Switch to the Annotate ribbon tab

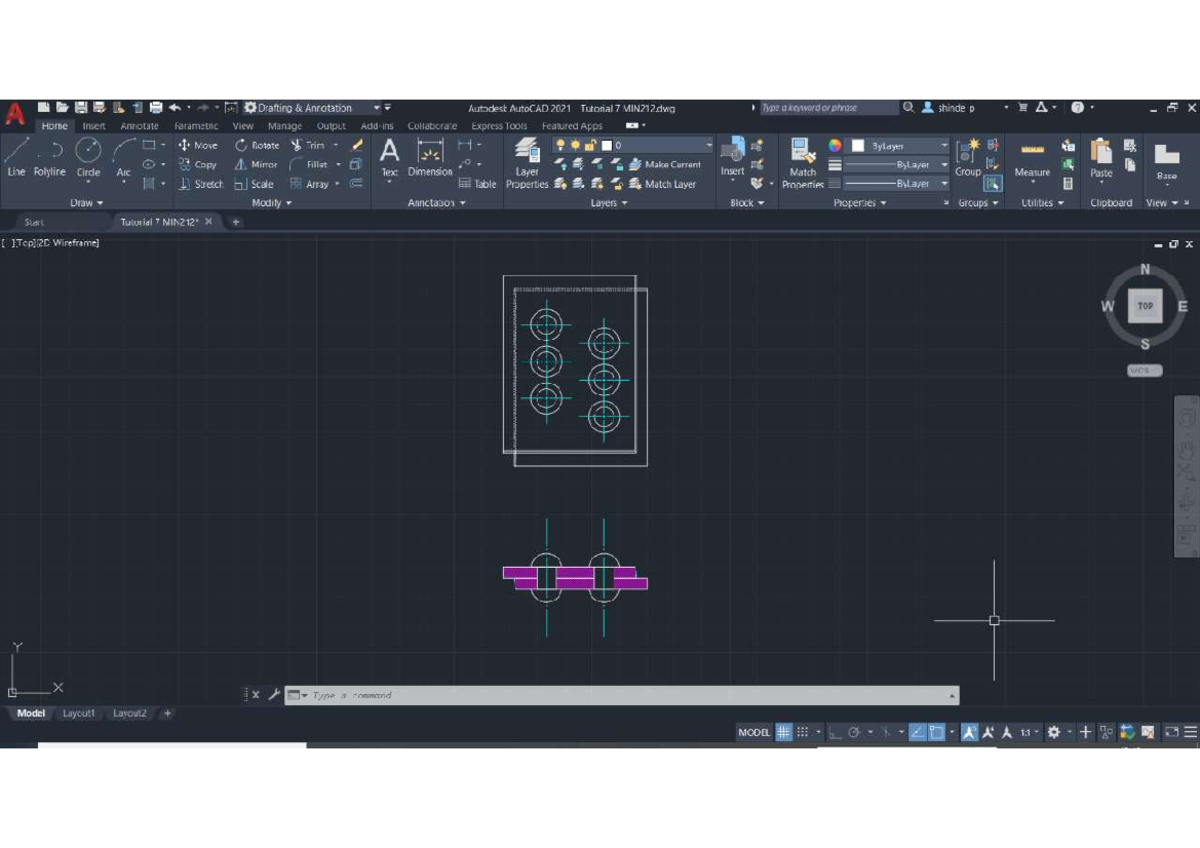(139, 126)
